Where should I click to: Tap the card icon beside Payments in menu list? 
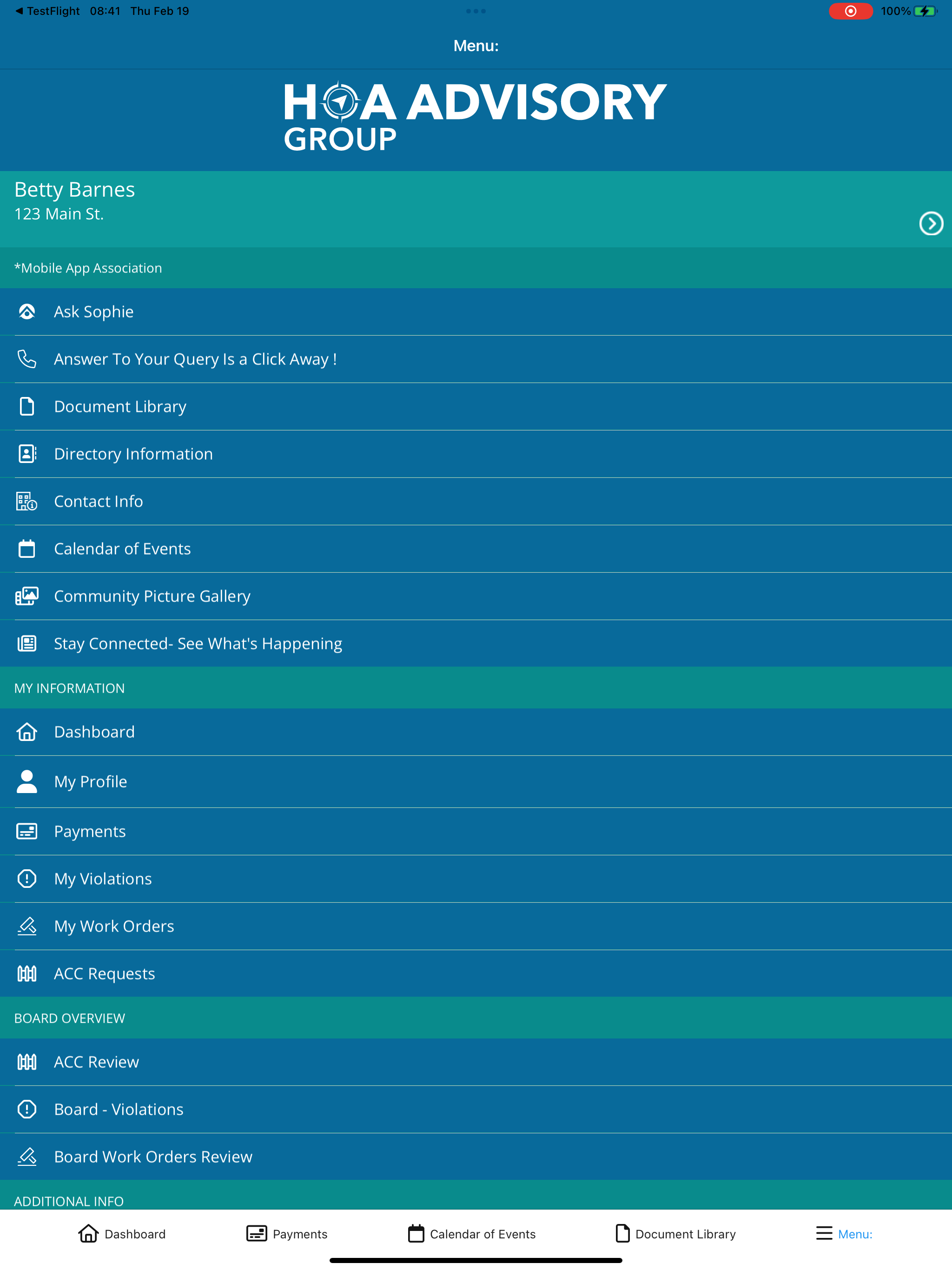tap(27, 831)
